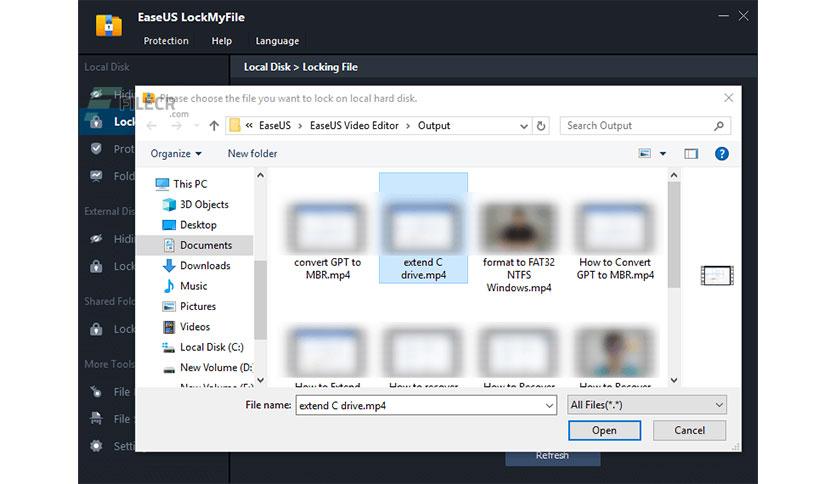
Task: Click the EaseUS LockMyFile logo icon
Action: pyautogui.click(x=109, y=25)
